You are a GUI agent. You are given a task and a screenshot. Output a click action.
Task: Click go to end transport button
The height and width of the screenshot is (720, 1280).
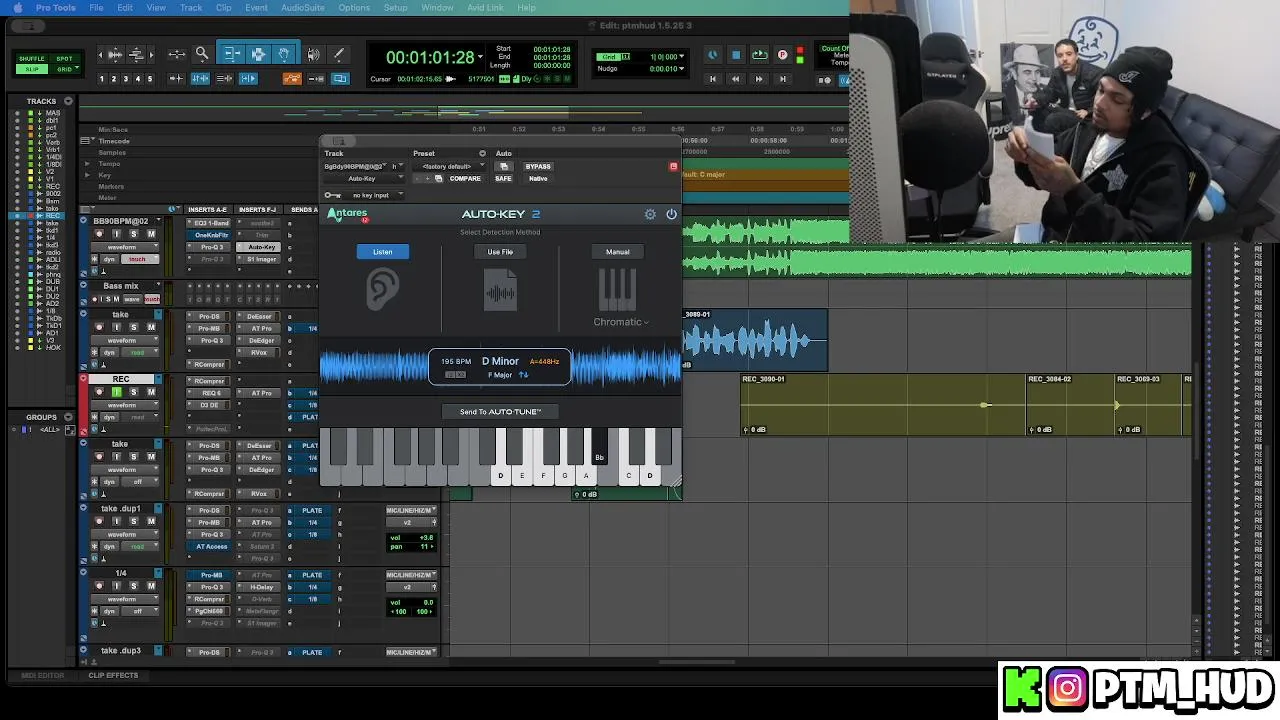[x=782, y=78]
